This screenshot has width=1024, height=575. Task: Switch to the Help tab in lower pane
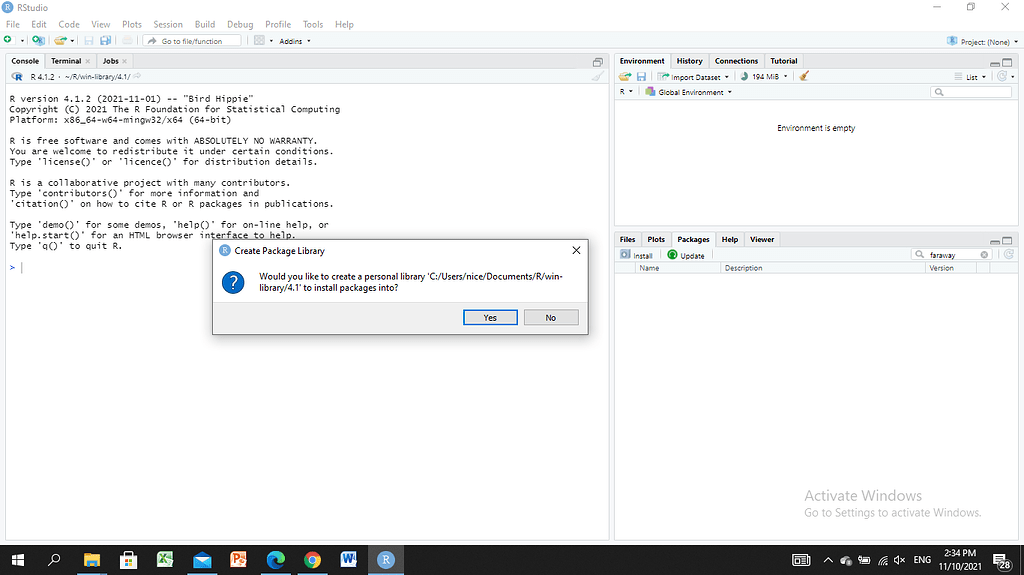[x=729, y=239]
